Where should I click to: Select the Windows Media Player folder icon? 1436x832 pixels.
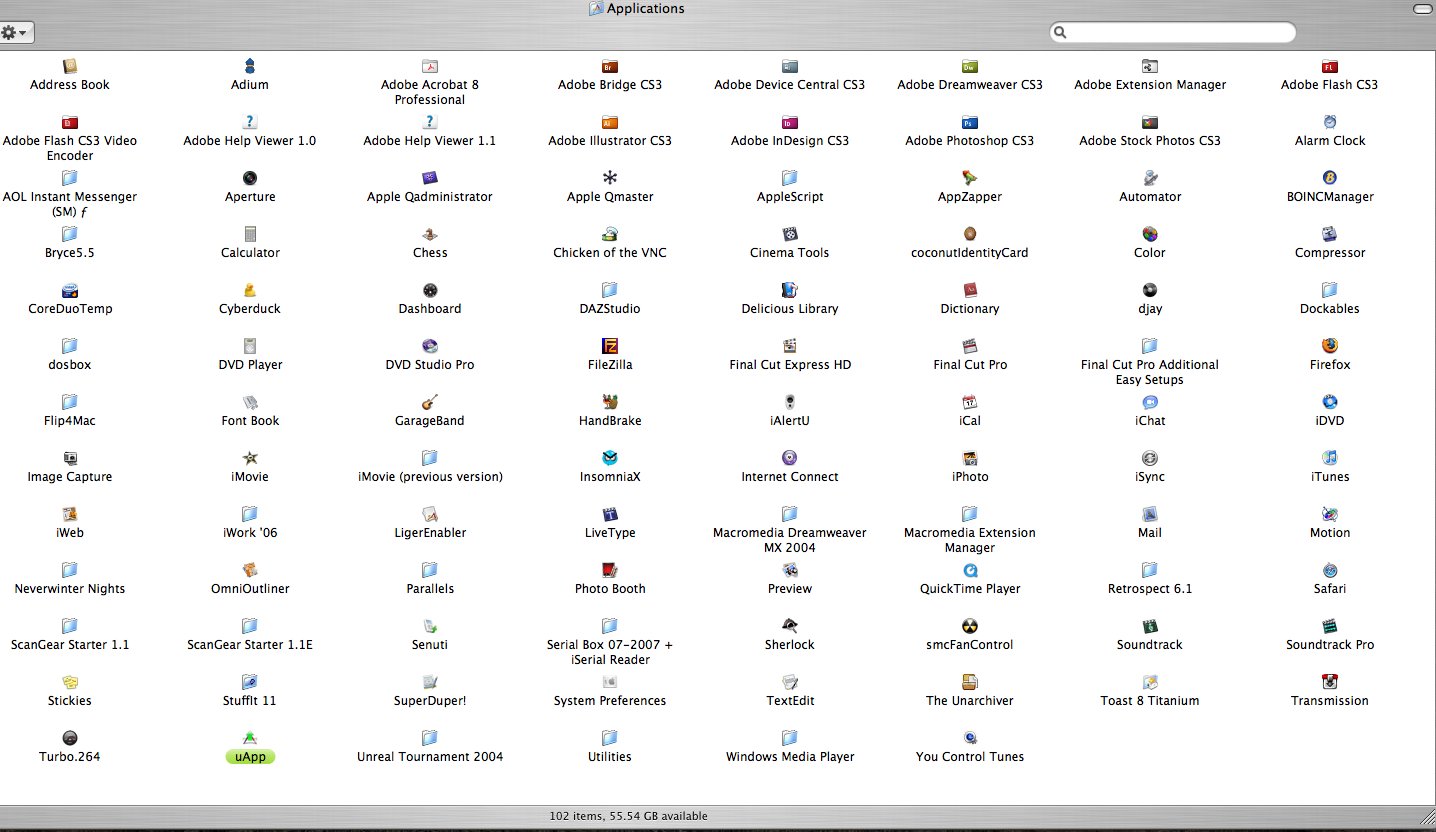tap(790, 738)
